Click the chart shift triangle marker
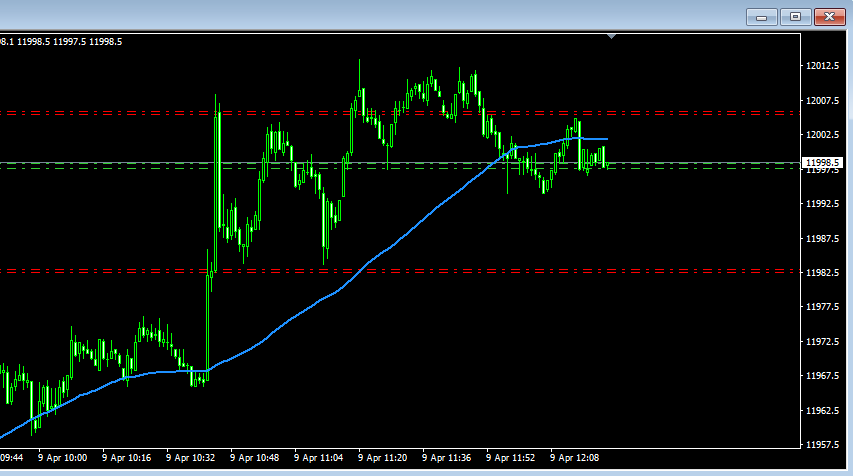853x476 pixels. [611, 37]
